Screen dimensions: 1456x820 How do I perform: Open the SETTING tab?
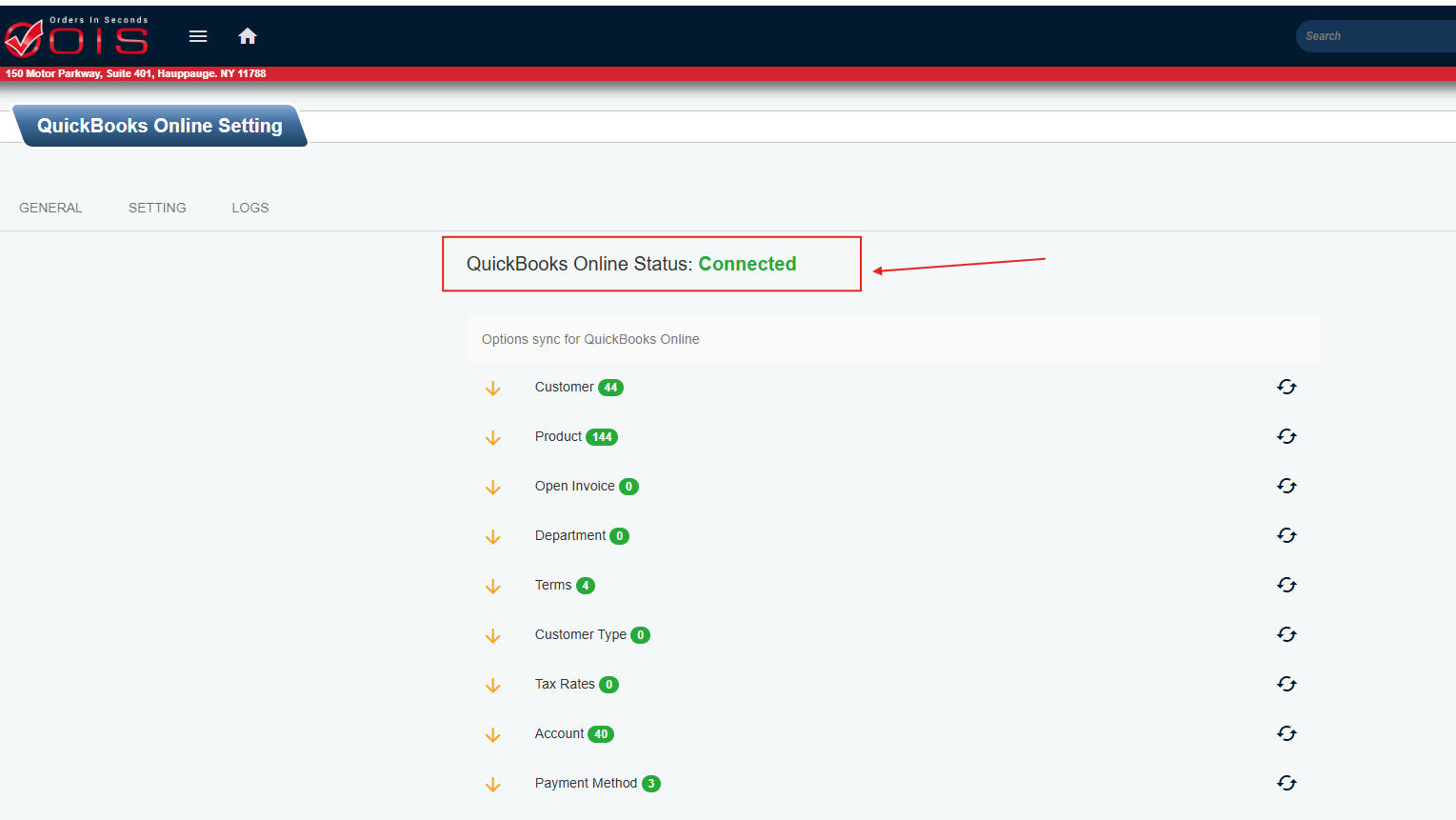tap(157, 208)
